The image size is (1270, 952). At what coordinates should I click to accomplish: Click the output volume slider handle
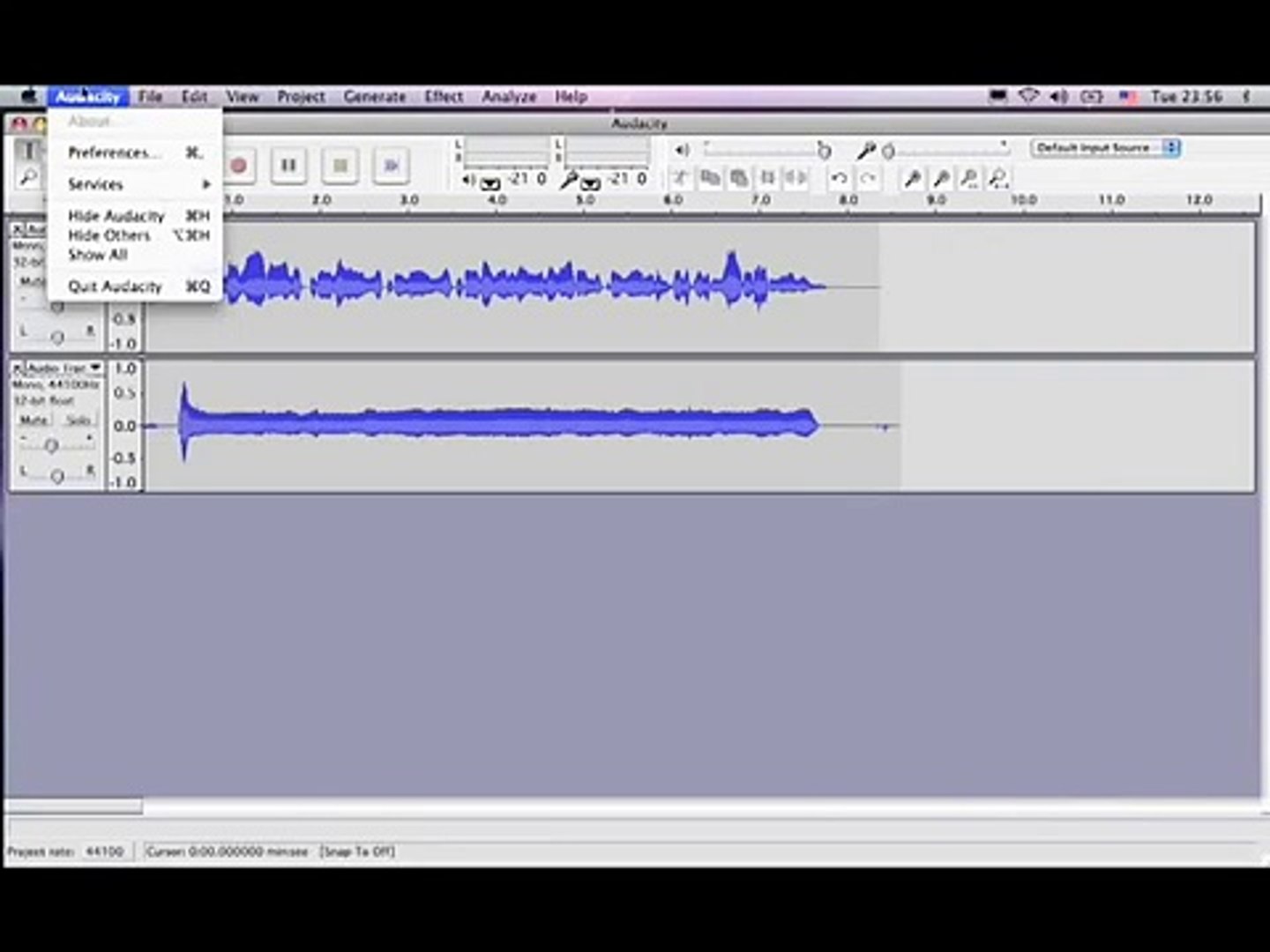[x=824, y=151]
